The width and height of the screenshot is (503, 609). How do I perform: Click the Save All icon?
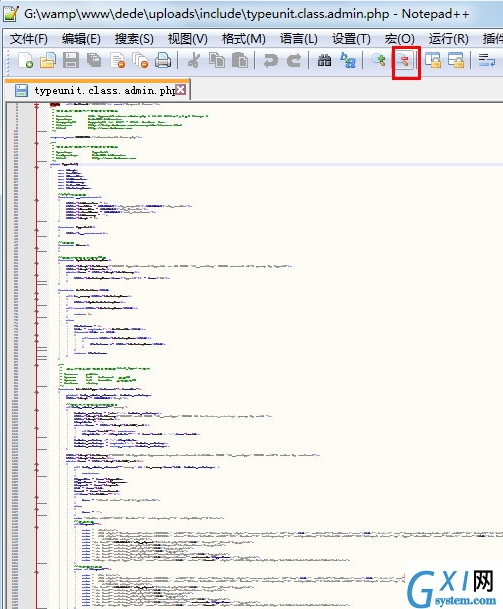[x=94, y=61]
